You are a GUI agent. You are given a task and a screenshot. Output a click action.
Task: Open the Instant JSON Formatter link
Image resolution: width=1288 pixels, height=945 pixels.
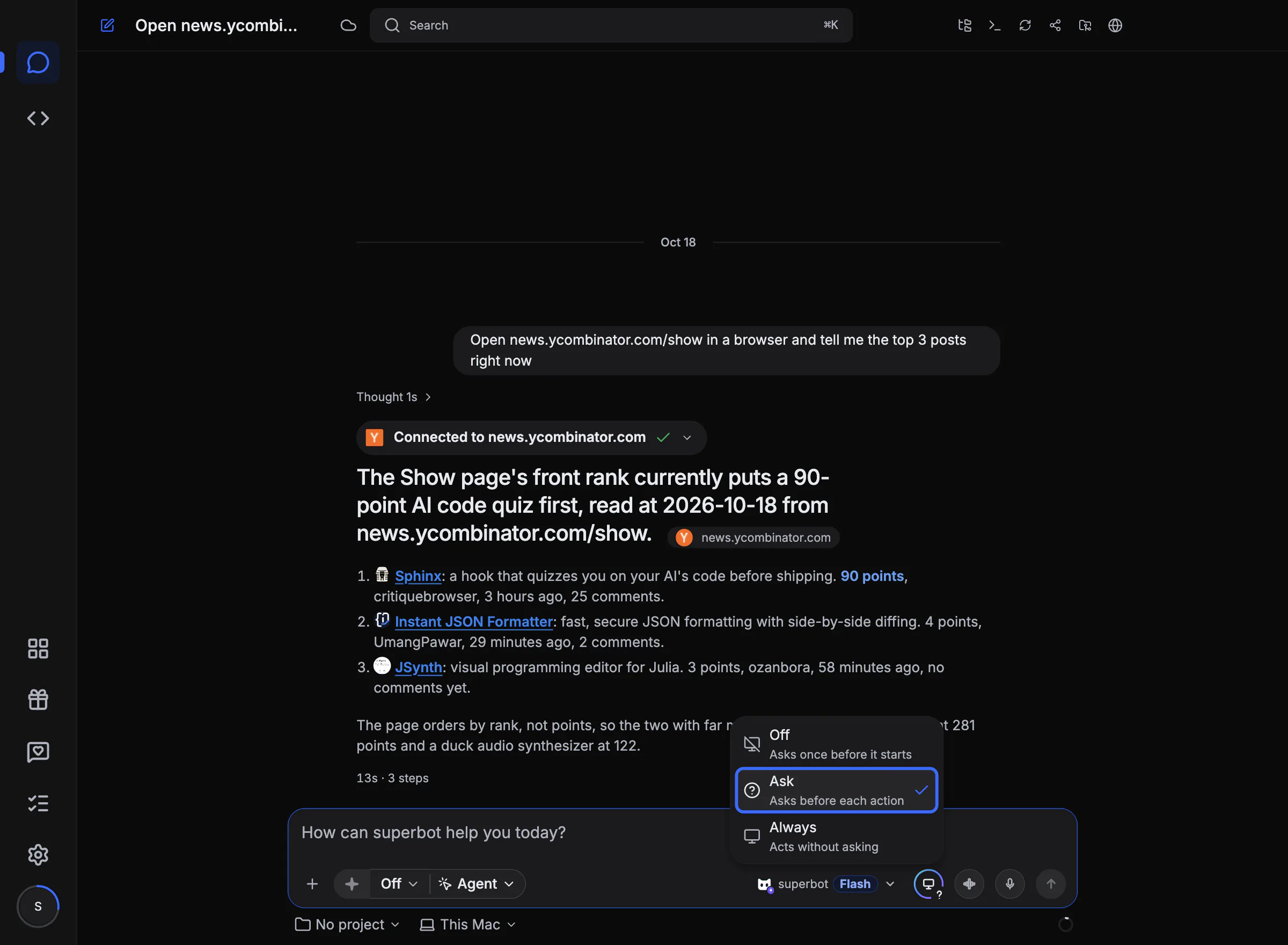tap(474, 622)
